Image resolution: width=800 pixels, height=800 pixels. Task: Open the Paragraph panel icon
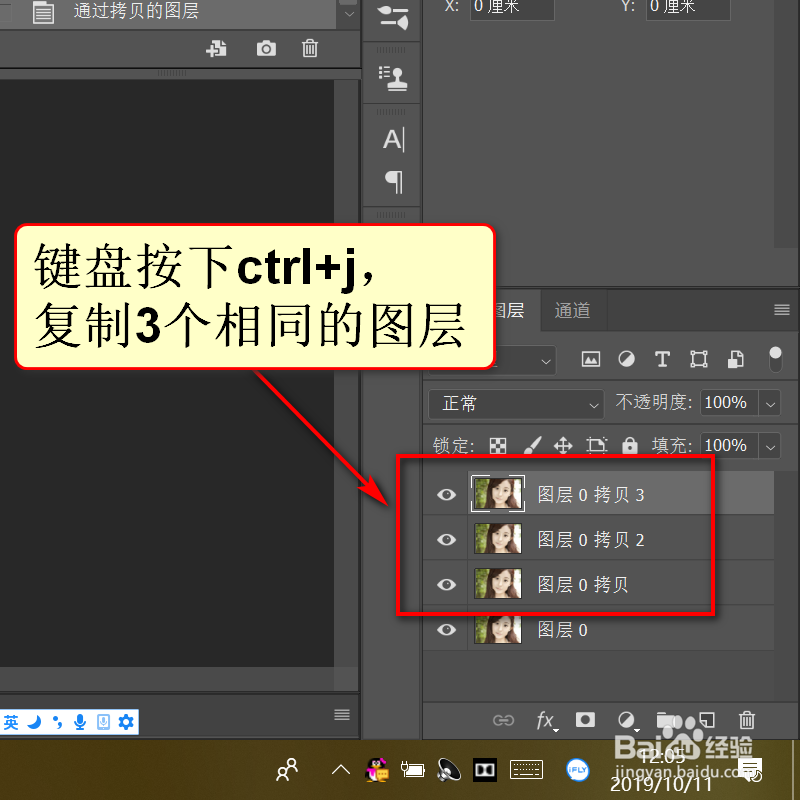point(394,182)
